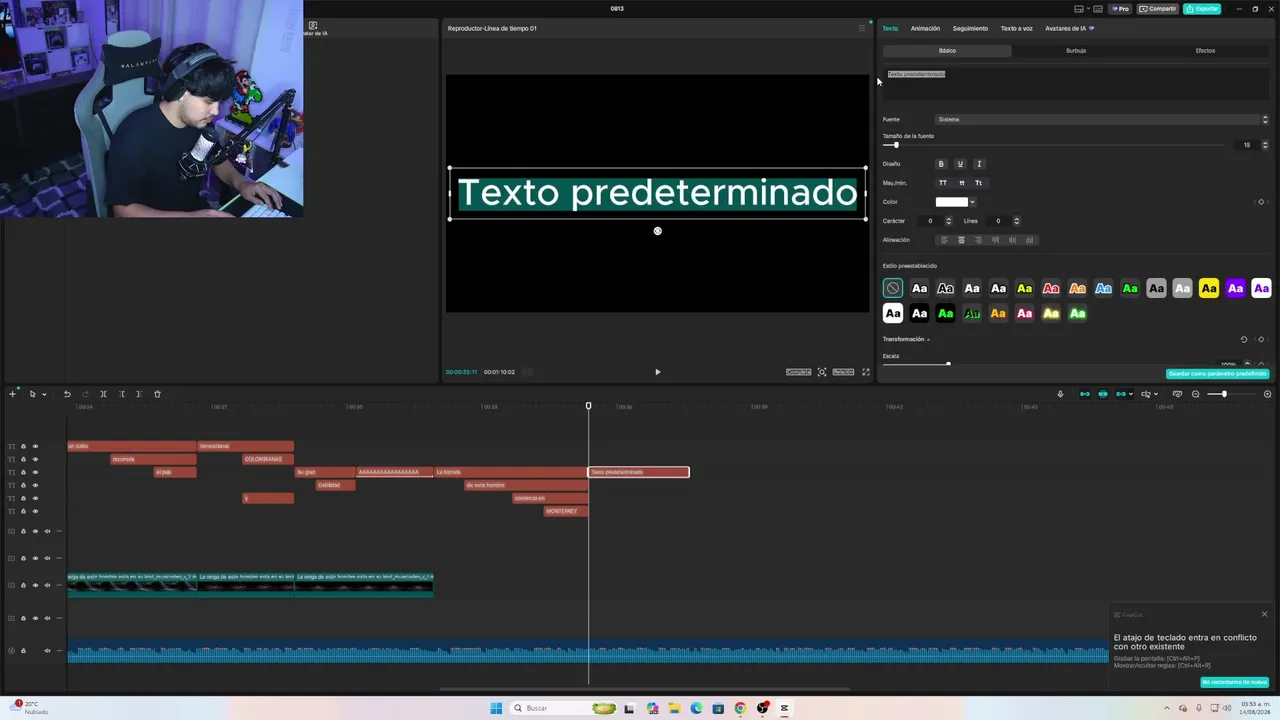Screen dimensions: 1280x720
Task: Open the Fuente font dropdown
Action: [x=1102, y=119]
